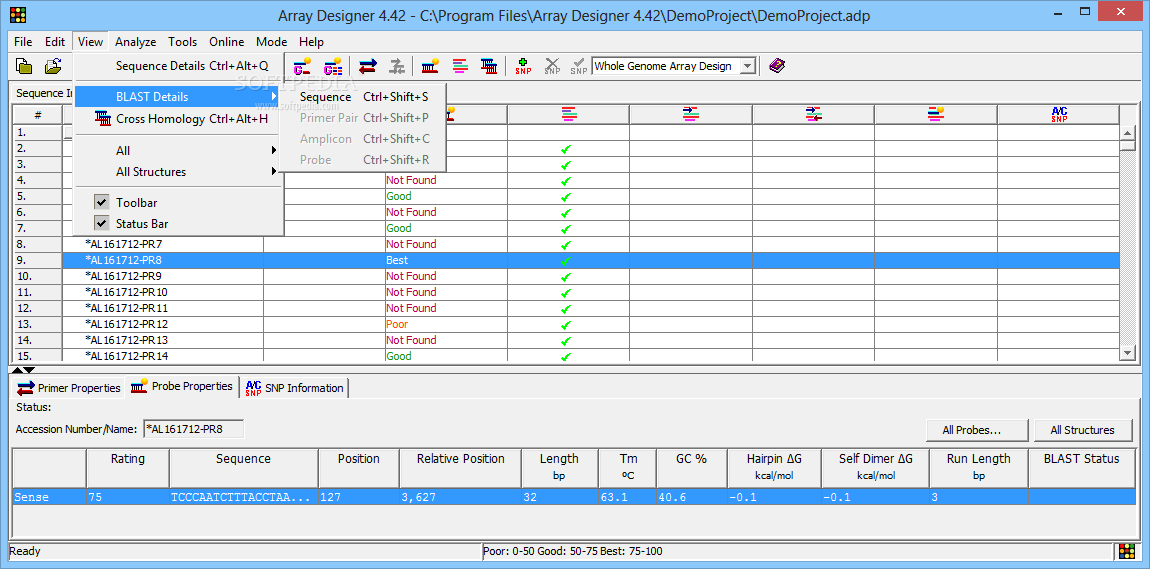Viewport: 1150px width, 569px height.
Task: Expand the All Structures submenu
Action: pyautogui.click(x=177, y=172)
